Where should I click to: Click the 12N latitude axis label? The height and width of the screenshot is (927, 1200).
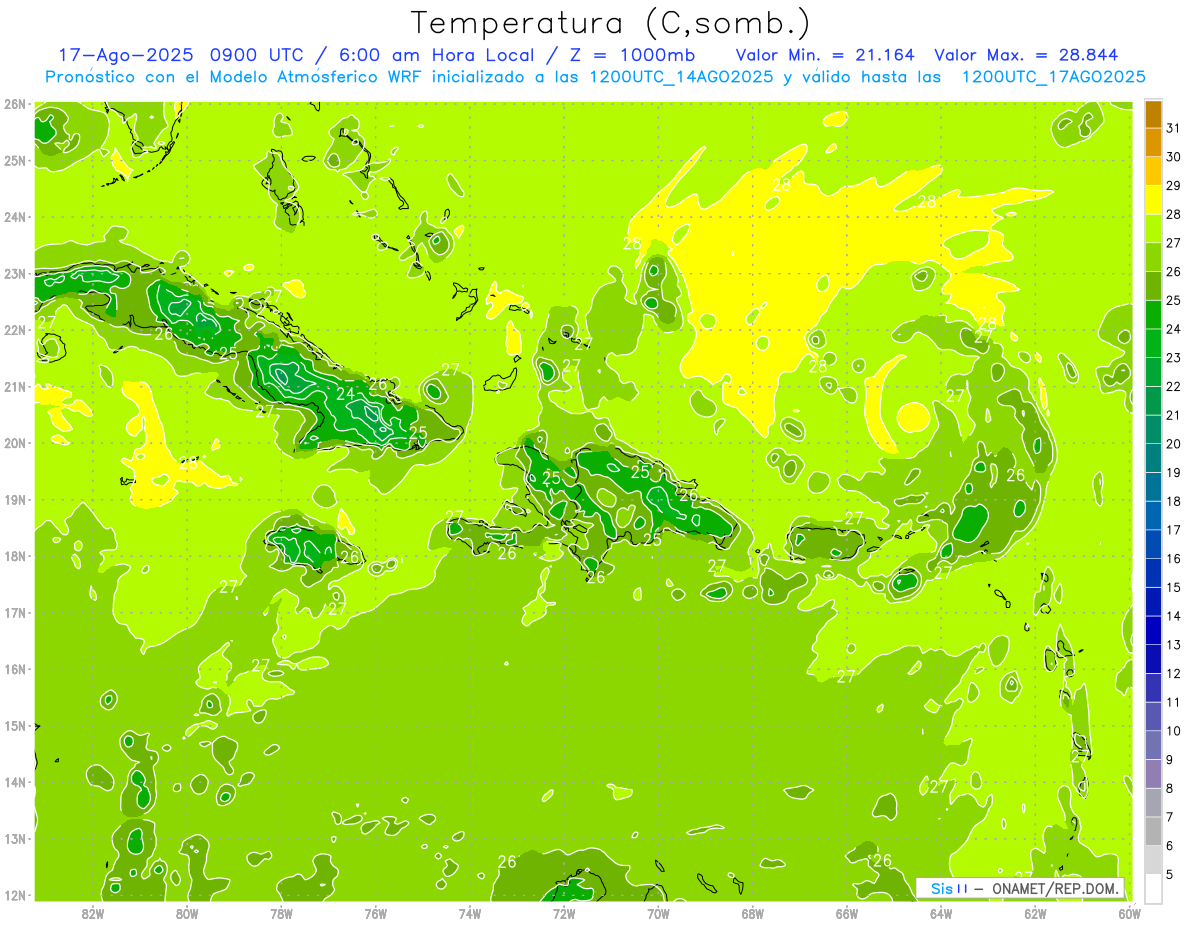(14, 895)
